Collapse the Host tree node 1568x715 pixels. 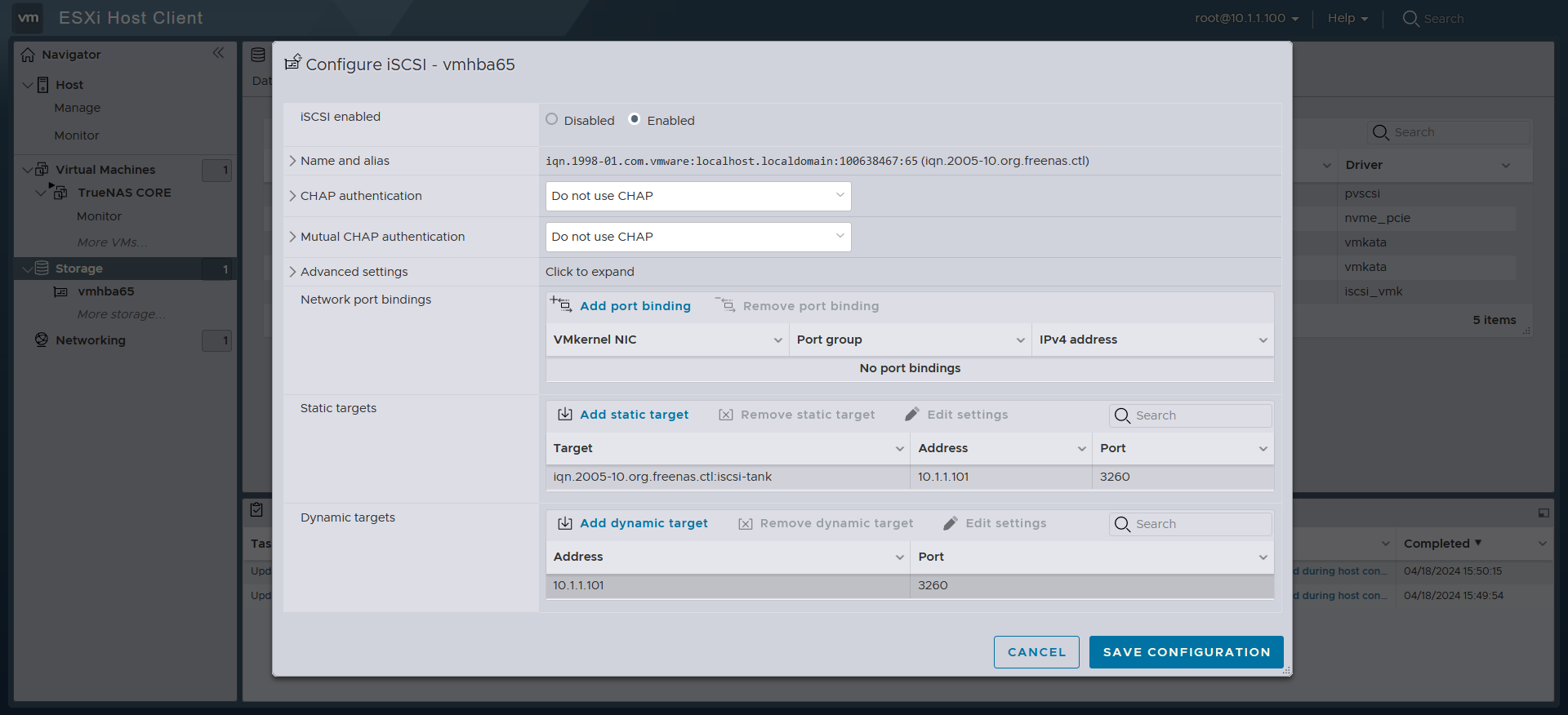[28, 85]
